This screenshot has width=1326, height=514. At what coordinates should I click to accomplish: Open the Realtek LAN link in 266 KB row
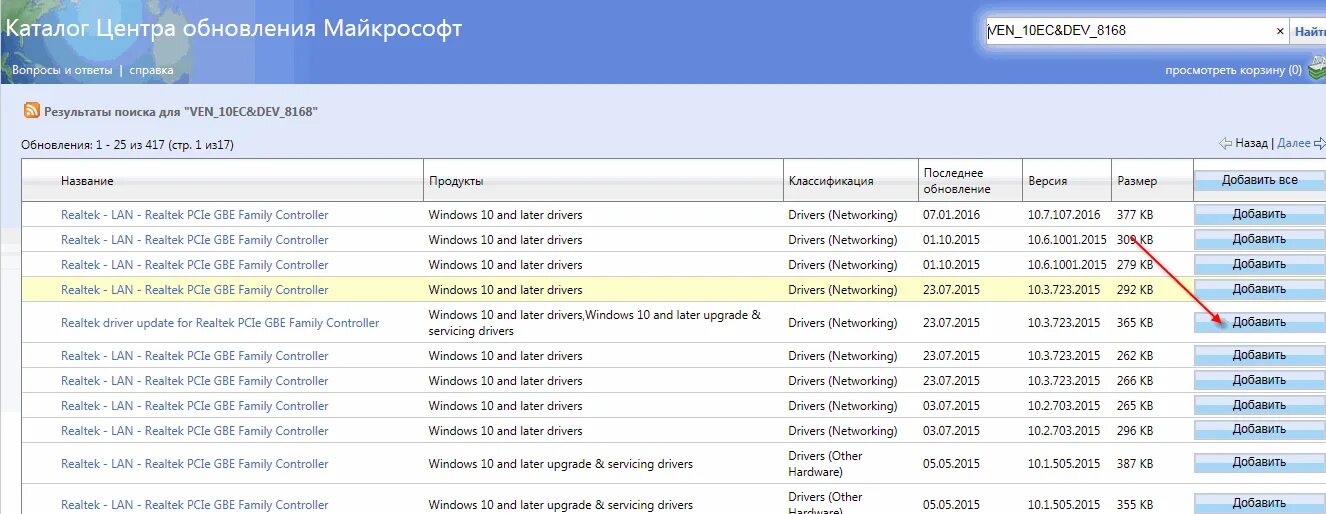tap(194, 381)
